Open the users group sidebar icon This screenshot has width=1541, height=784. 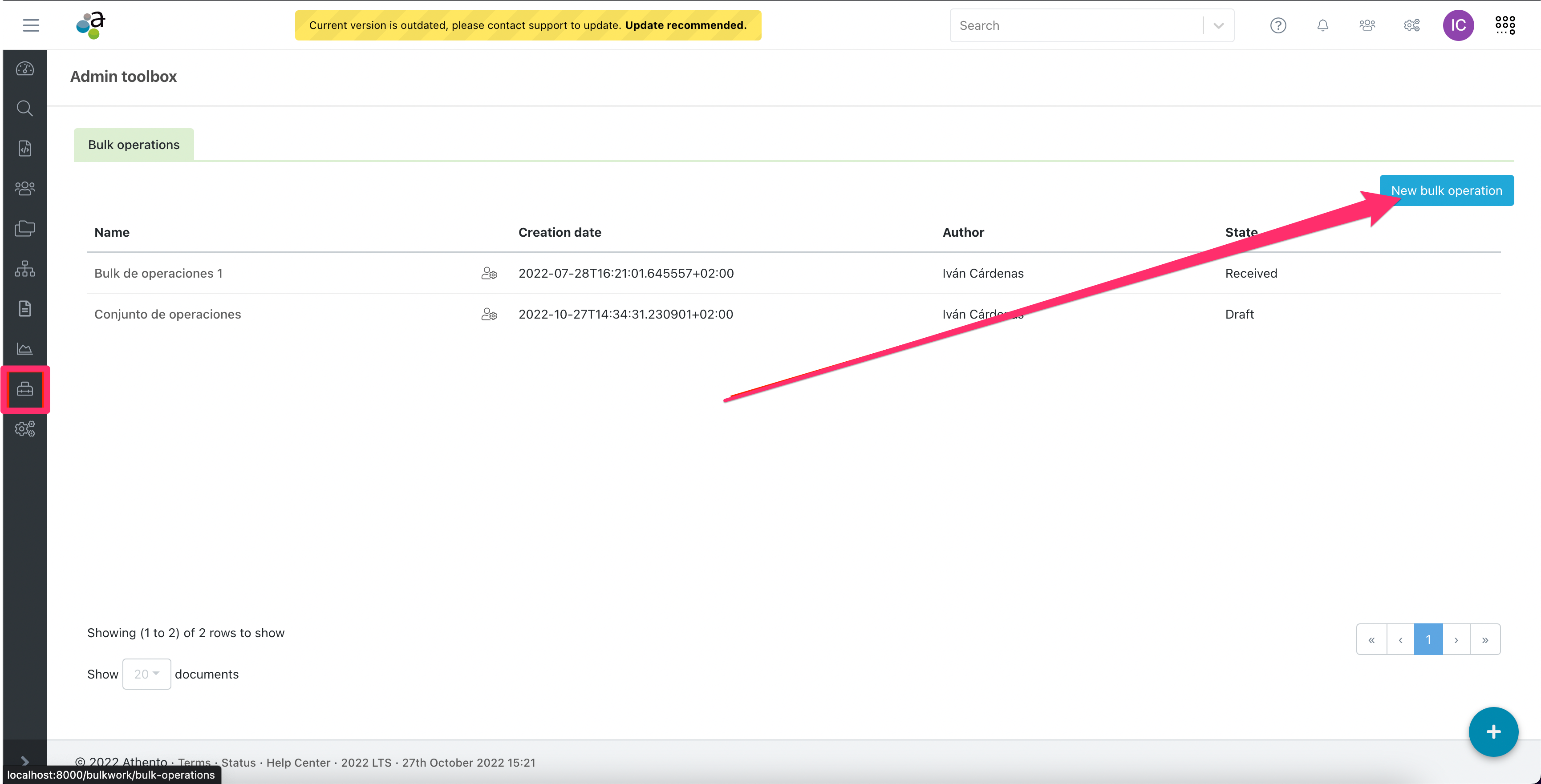click(x=24, y=188)
